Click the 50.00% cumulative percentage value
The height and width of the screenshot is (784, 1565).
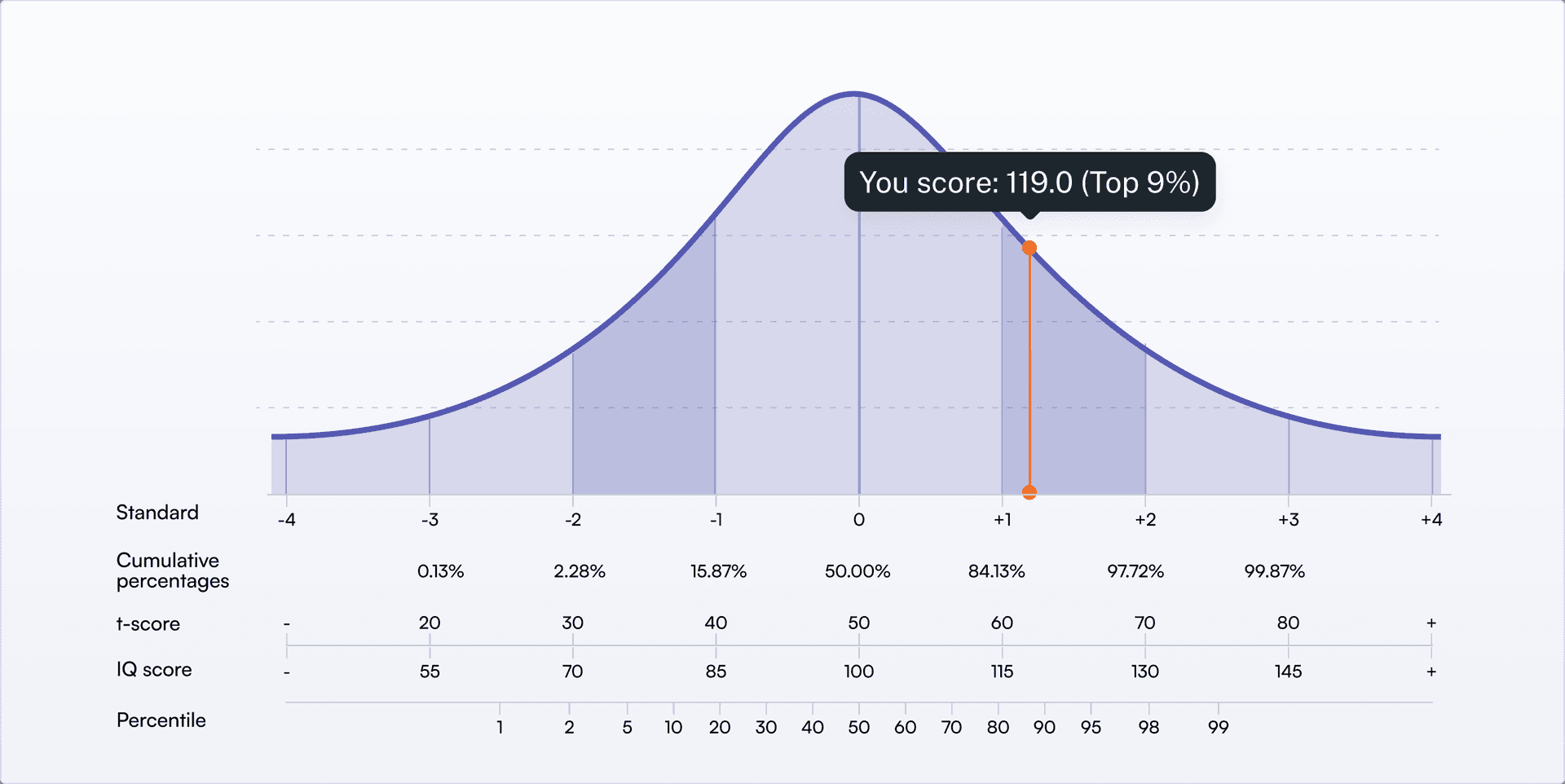[857, 571]
